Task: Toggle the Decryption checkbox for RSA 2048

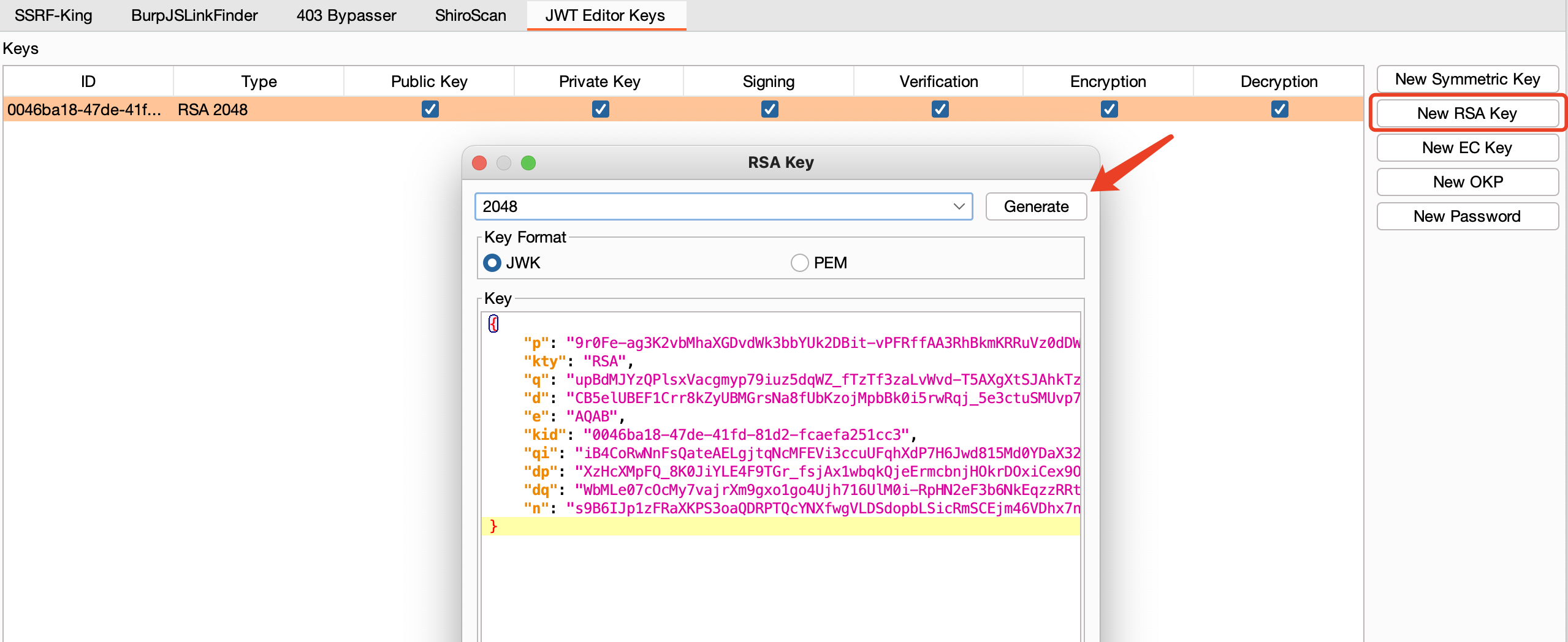Action: tap(1280, 110)
